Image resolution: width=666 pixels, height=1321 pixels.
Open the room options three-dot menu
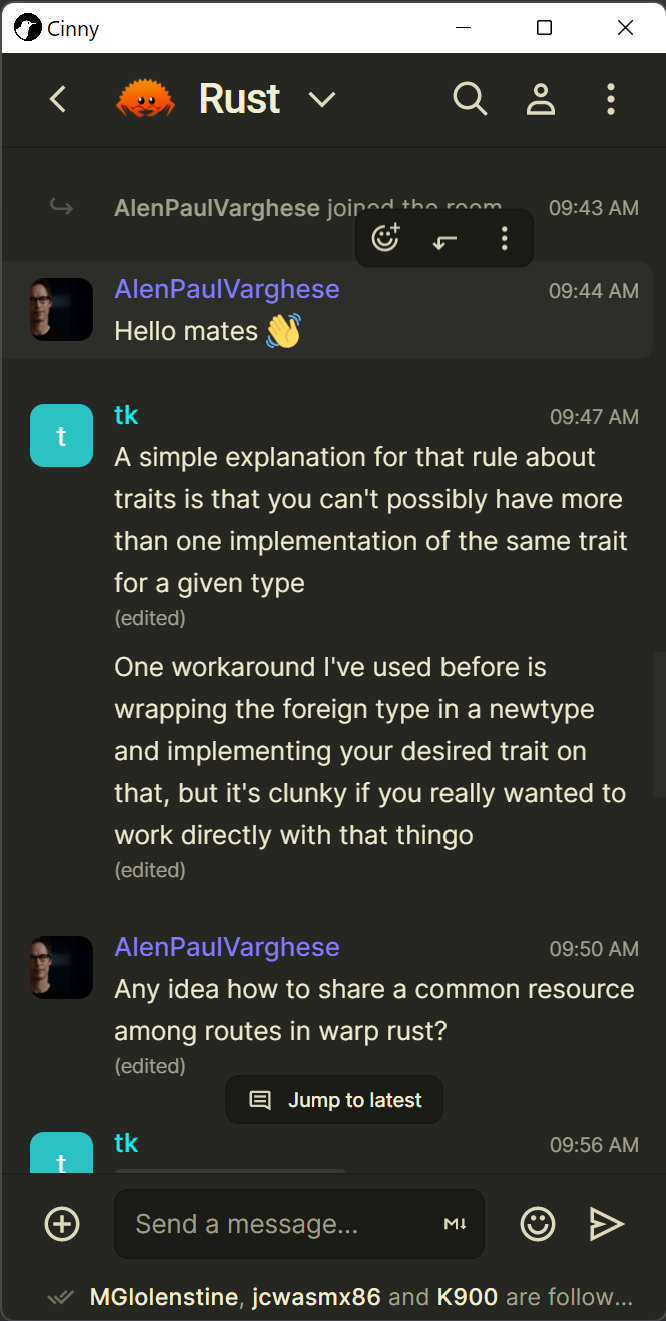[611, 99]
